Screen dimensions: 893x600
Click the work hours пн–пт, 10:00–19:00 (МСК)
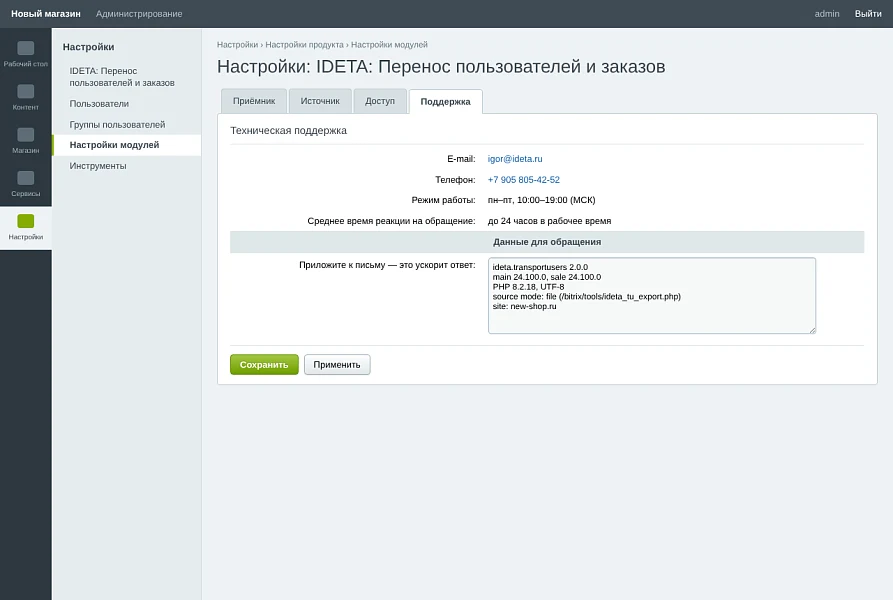click(542, 200)
